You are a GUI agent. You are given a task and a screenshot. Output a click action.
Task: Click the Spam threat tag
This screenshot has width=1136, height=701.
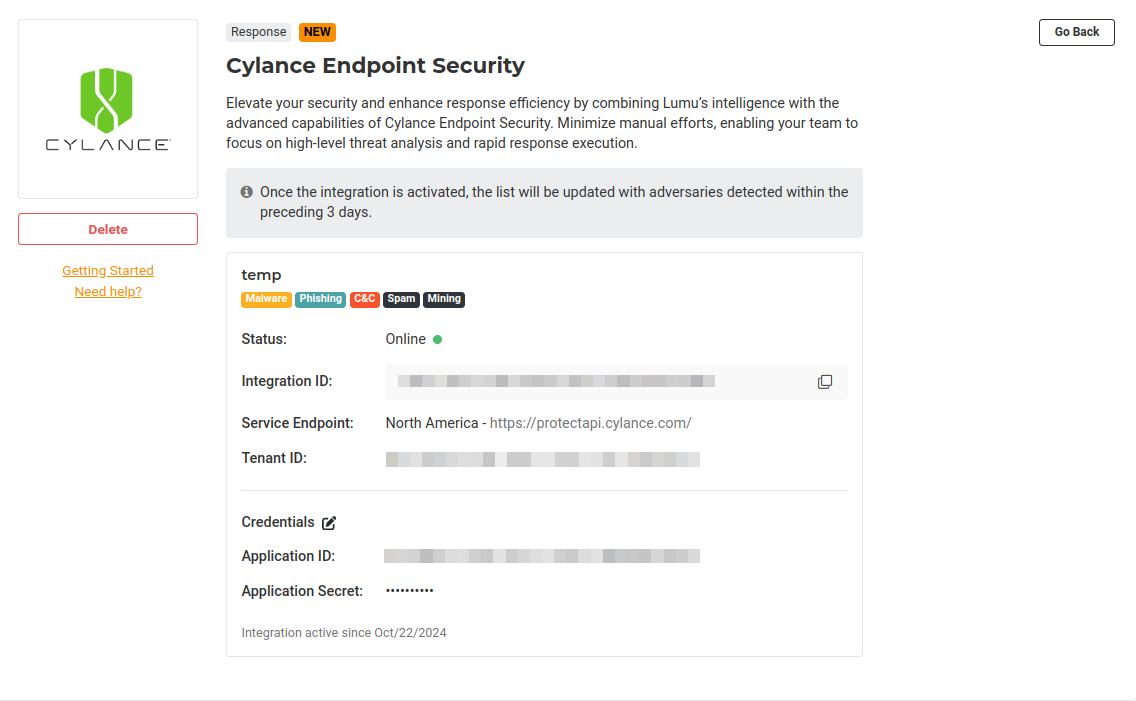(x=401, y=299)
